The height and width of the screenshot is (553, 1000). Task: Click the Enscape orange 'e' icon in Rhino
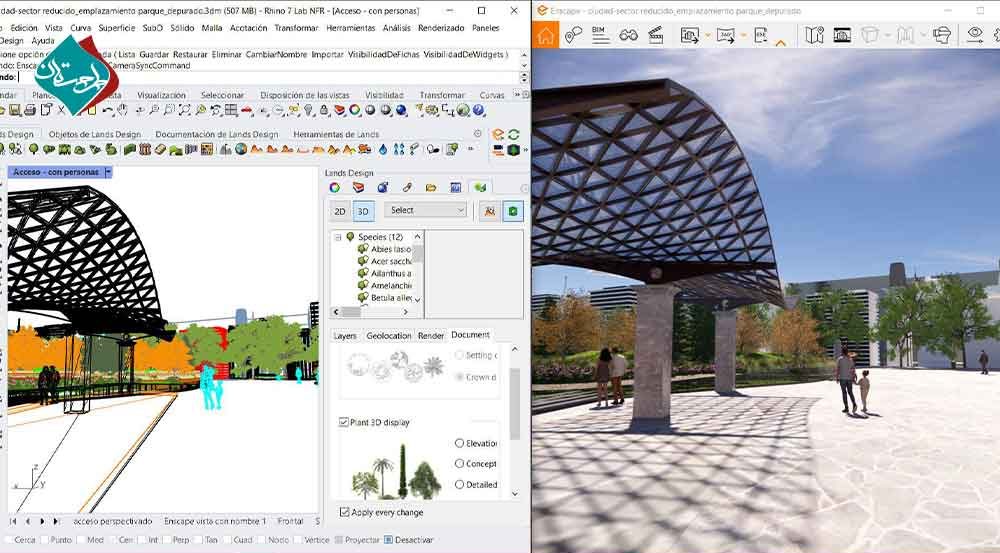pos(498,135)
